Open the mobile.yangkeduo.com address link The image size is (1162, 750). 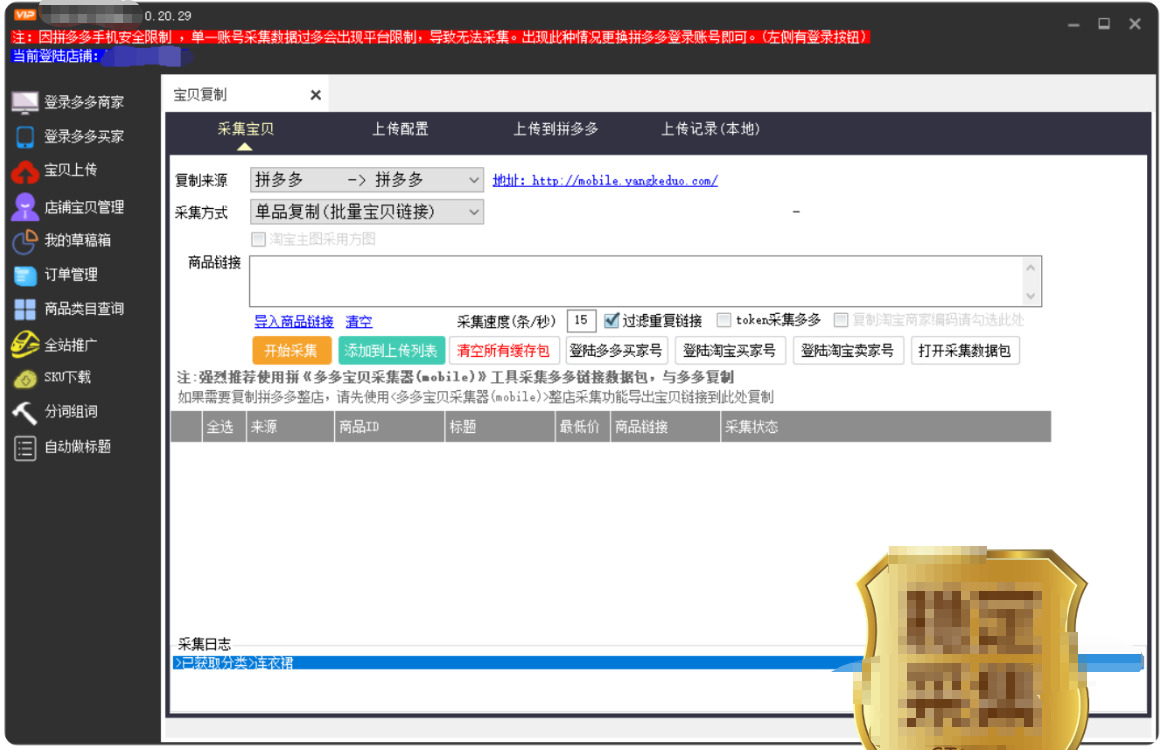tap(605, 180)
